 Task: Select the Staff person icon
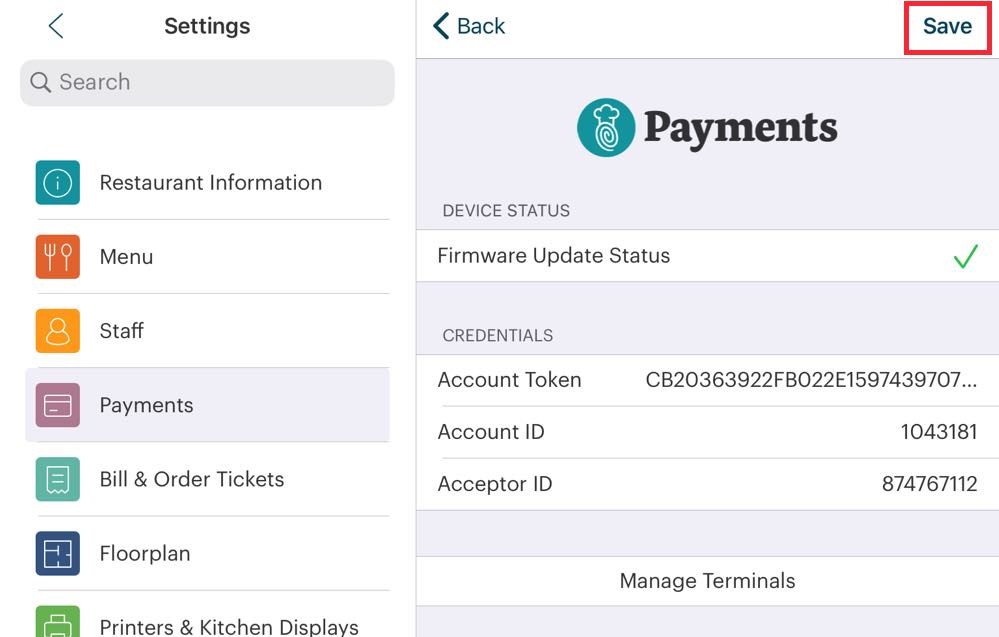click(x=57, y=330)
